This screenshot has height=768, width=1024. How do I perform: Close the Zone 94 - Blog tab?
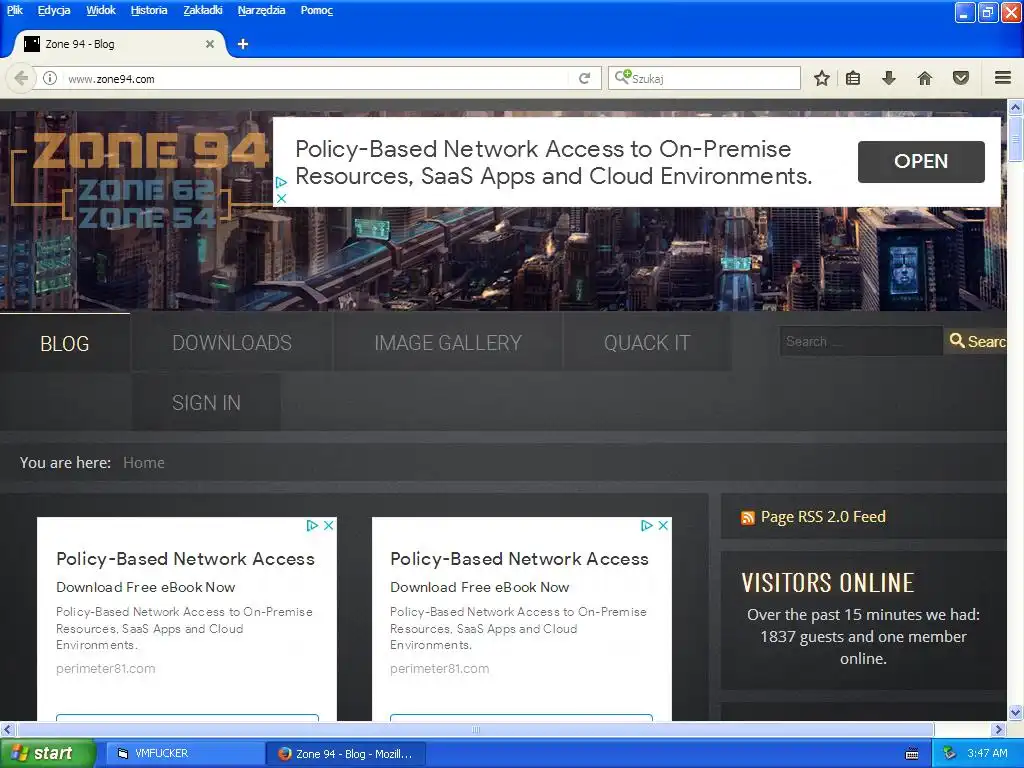click(210, 44)
